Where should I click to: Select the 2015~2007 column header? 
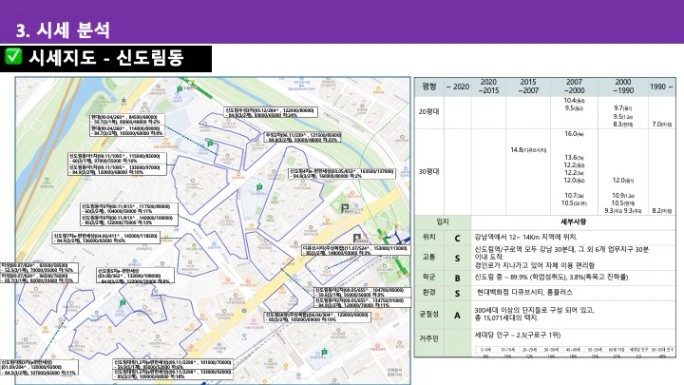coord(528,86)
